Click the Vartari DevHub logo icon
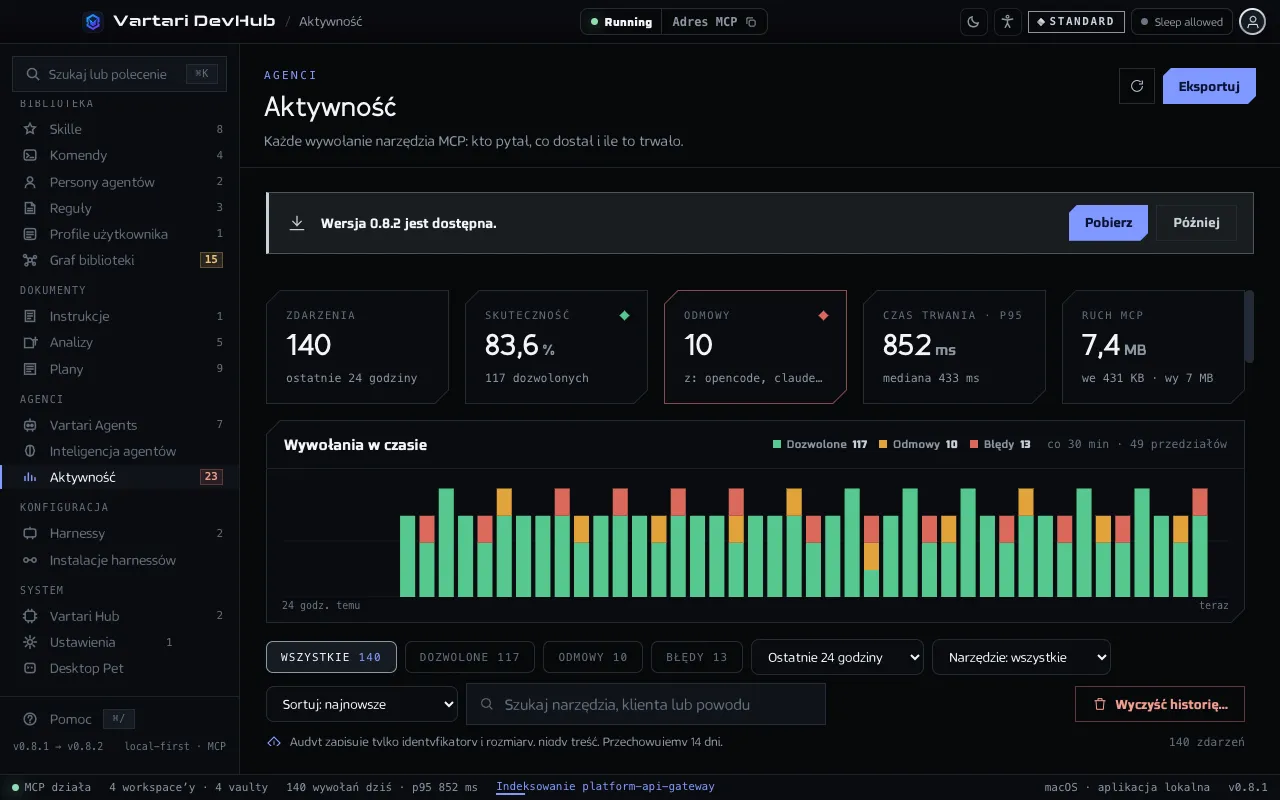This screenshot has width=1280, height=800. [93, 21]
